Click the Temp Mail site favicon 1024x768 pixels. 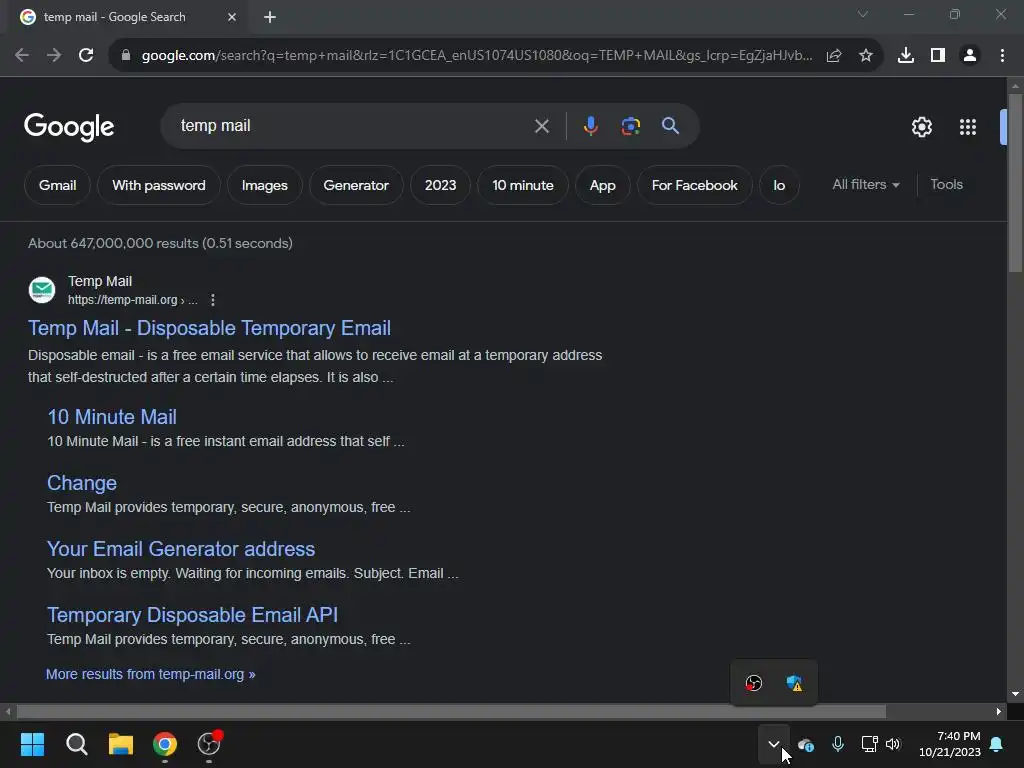coord(42,290)
